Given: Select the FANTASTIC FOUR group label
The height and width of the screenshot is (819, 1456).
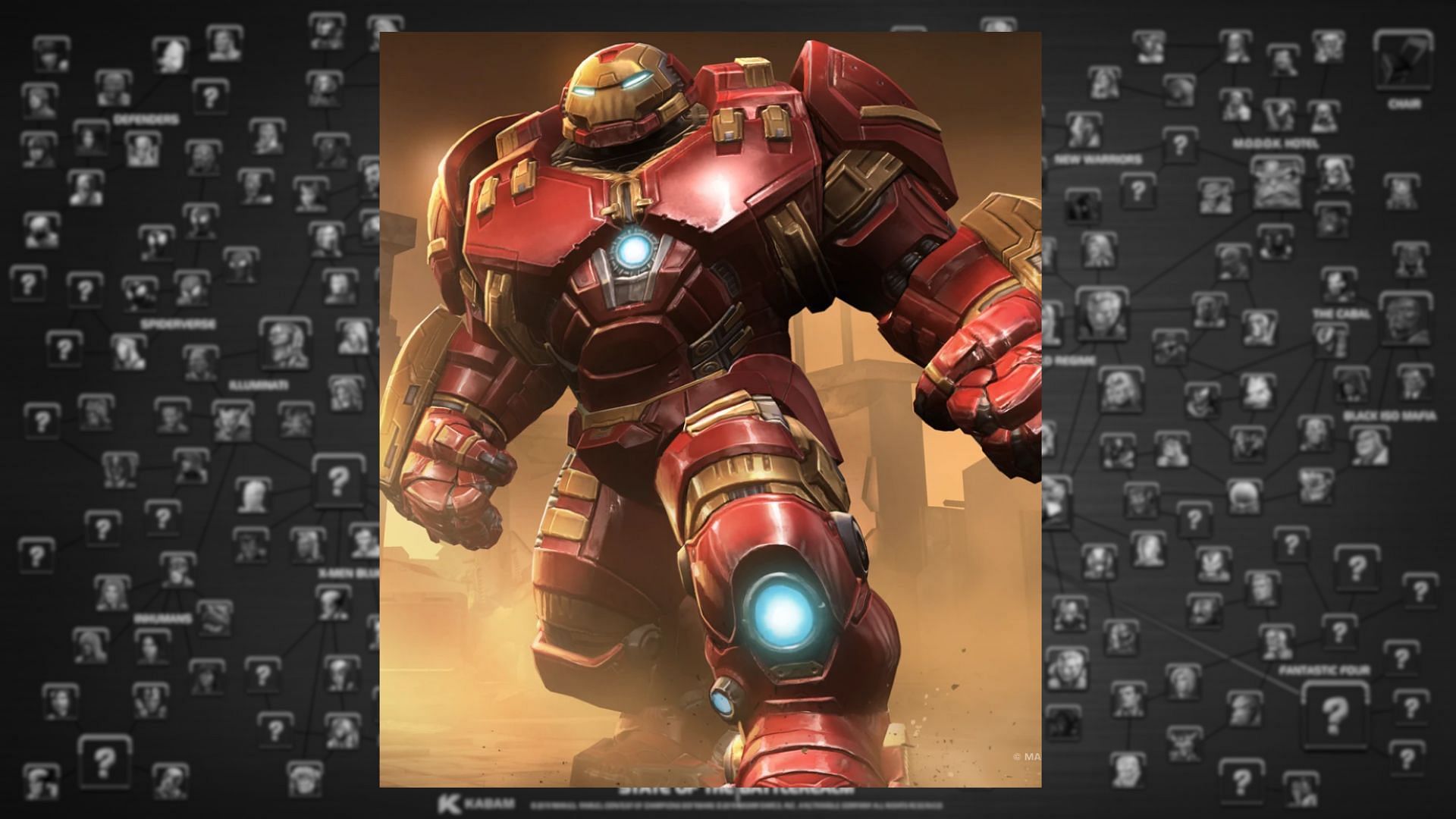Looking at the screenshot, I should (1324, 671).
